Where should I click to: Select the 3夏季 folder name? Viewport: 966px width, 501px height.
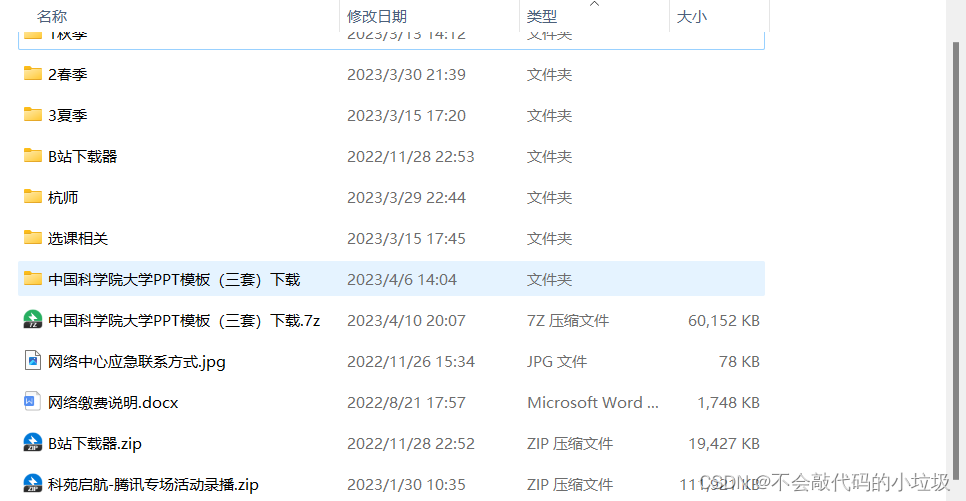[68, 115]
